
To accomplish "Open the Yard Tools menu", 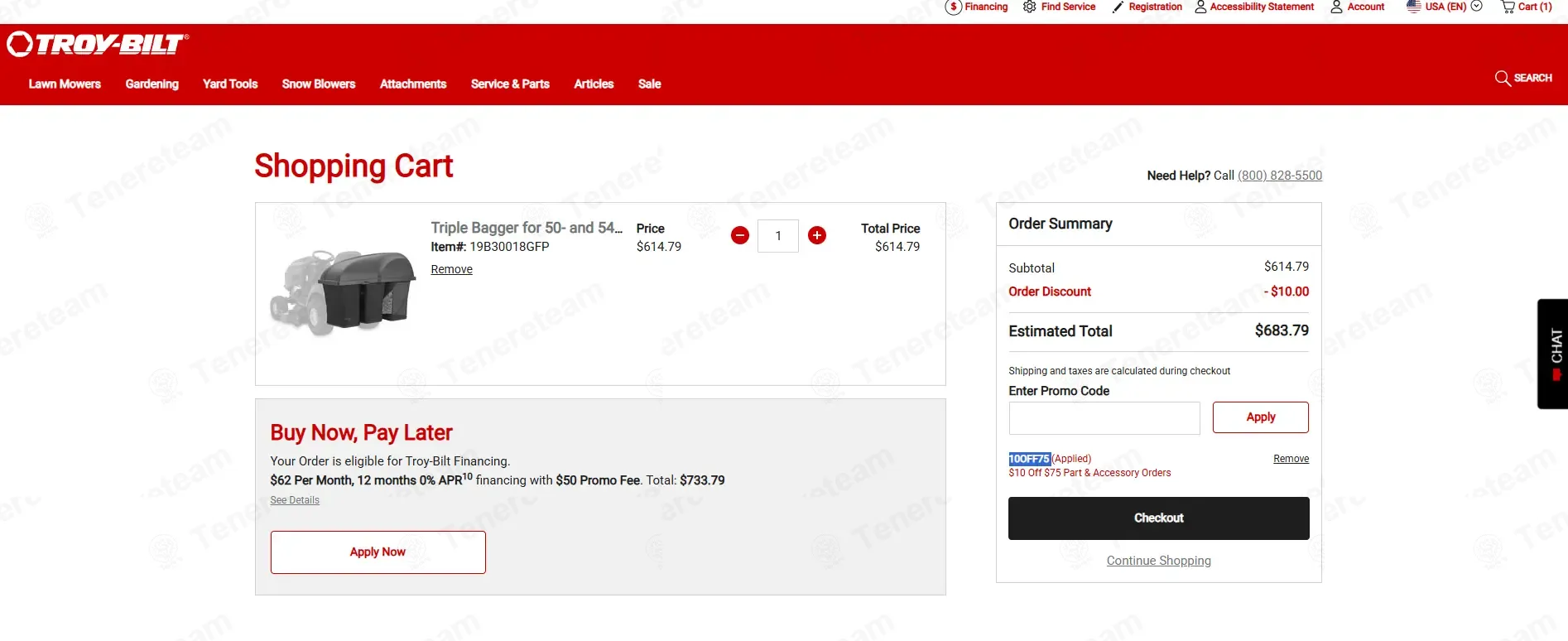I will tap(230, 84).
